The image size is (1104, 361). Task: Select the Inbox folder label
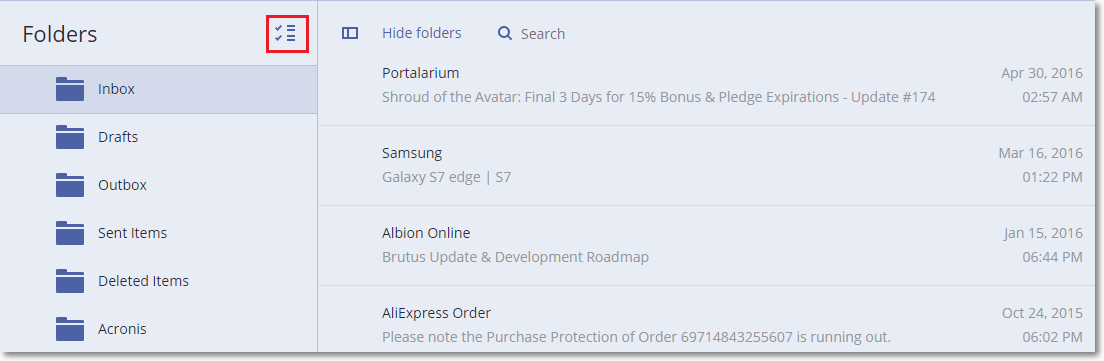tap(117, 89)
